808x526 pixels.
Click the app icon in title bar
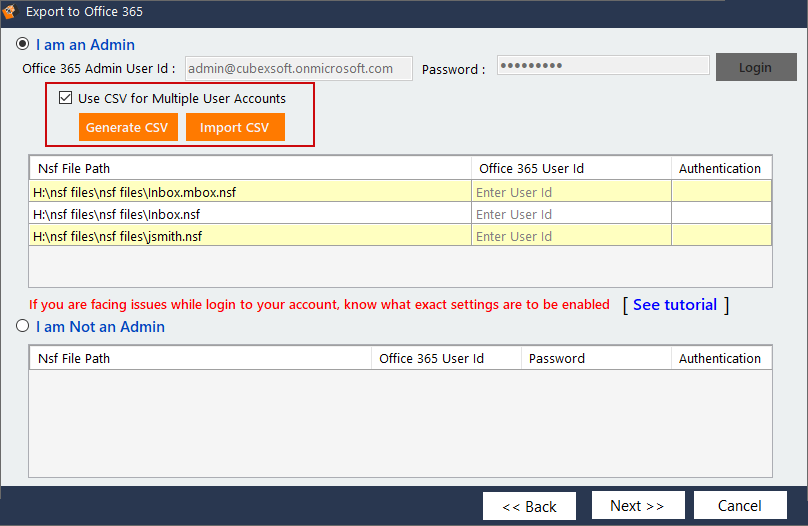(11, 12)
